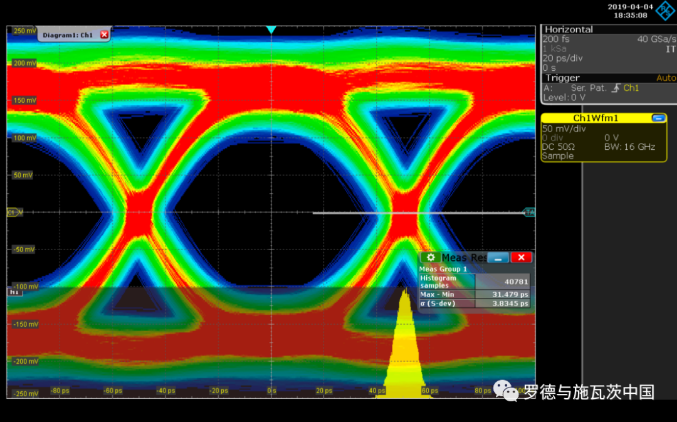
Task: Click the 50 mV/div vertical scale value
Action: [563, 128]
